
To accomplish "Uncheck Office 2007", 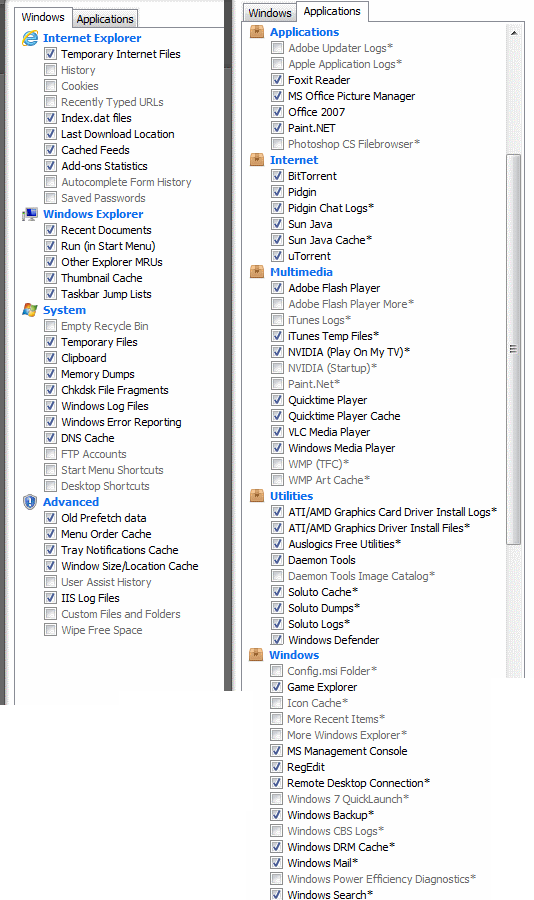I will tap(277, 112).
